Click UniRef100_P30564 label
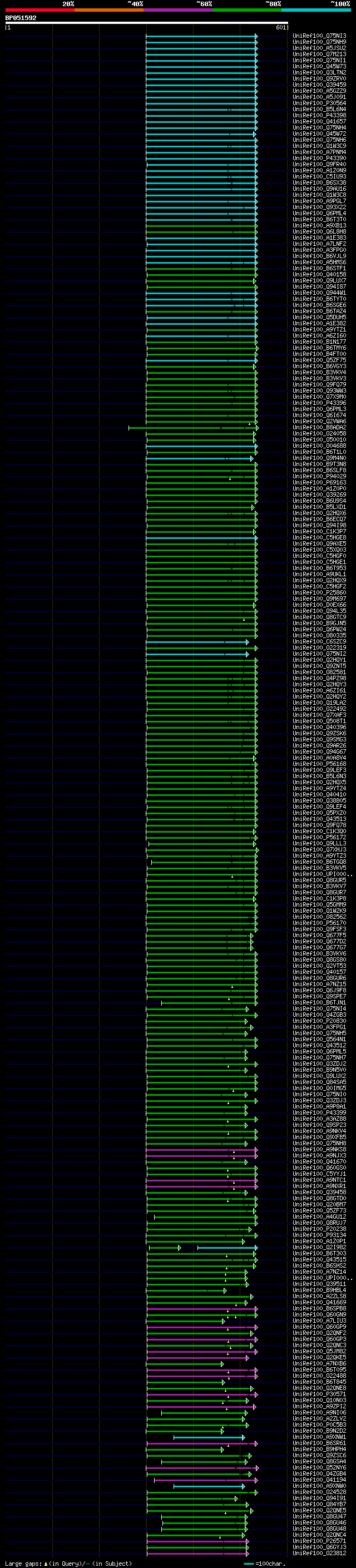The image size is (356, 1568). pyautogui.click(x=319, y=103)
